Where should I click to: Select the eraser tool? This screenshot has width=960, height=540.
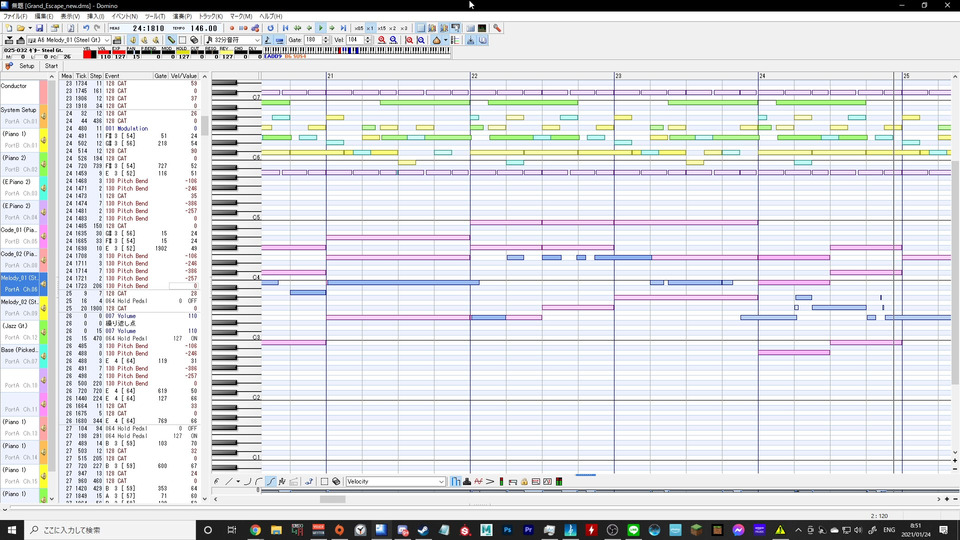coord(194,40)
